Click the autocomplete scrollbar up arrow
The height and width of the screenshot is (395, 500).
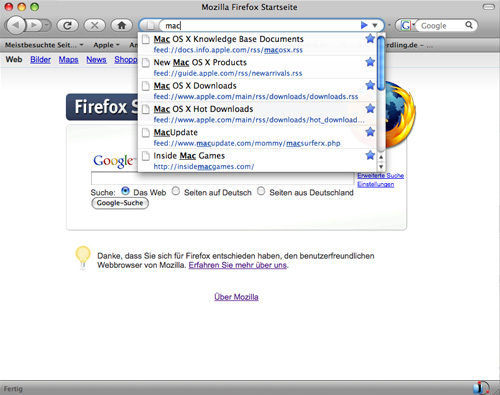click(381, 157)
